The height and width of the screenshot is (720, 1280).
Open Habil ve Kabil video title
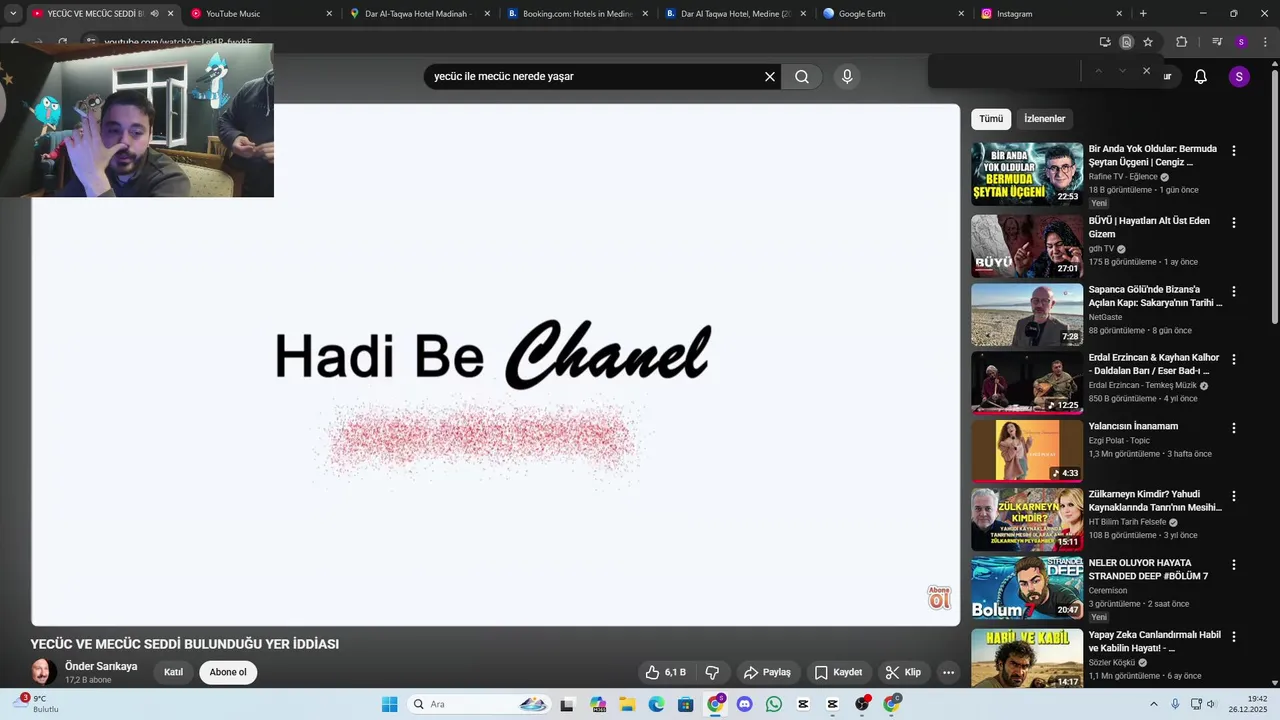pos(1155,641)
